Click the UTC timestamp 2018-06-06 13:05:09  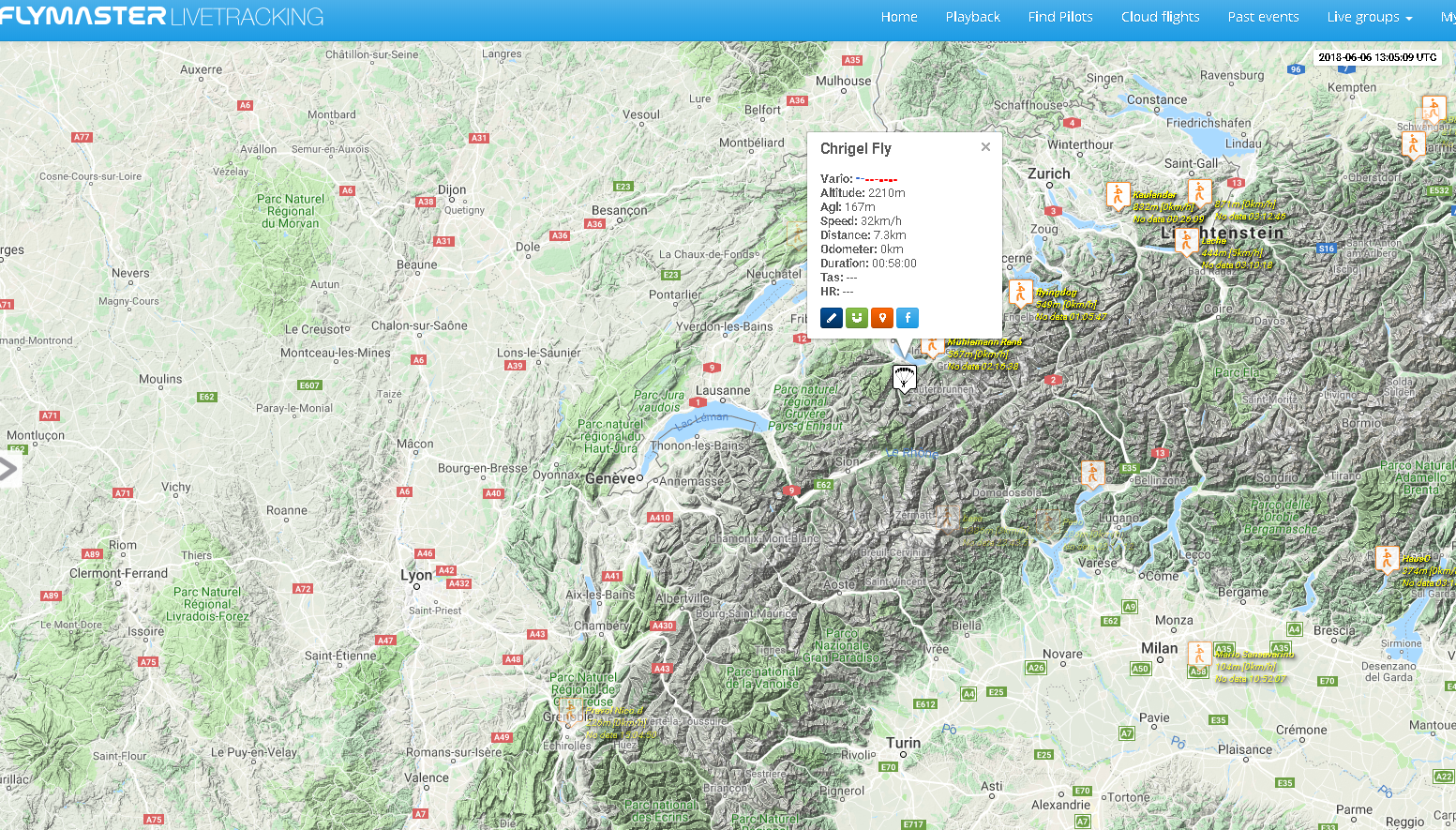point(1377,57)
